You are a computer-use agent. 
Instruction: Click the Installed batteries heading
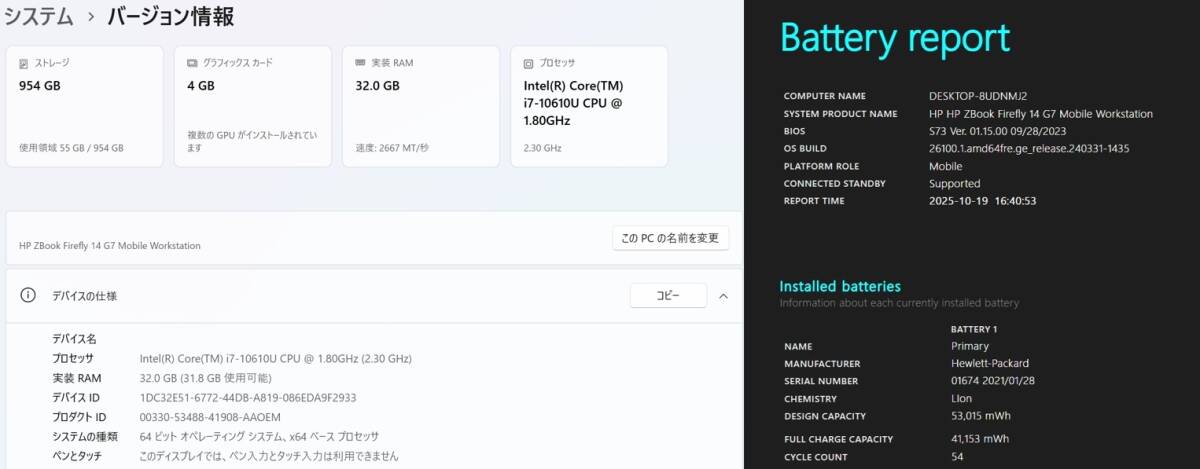pos(840,286)
